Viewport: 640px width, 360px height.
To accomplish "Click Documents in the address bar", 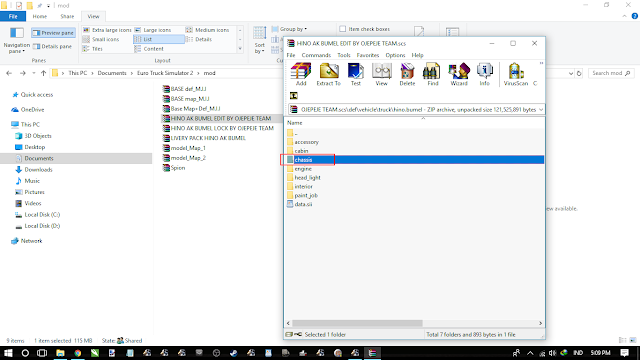I will tap(112, 73).
